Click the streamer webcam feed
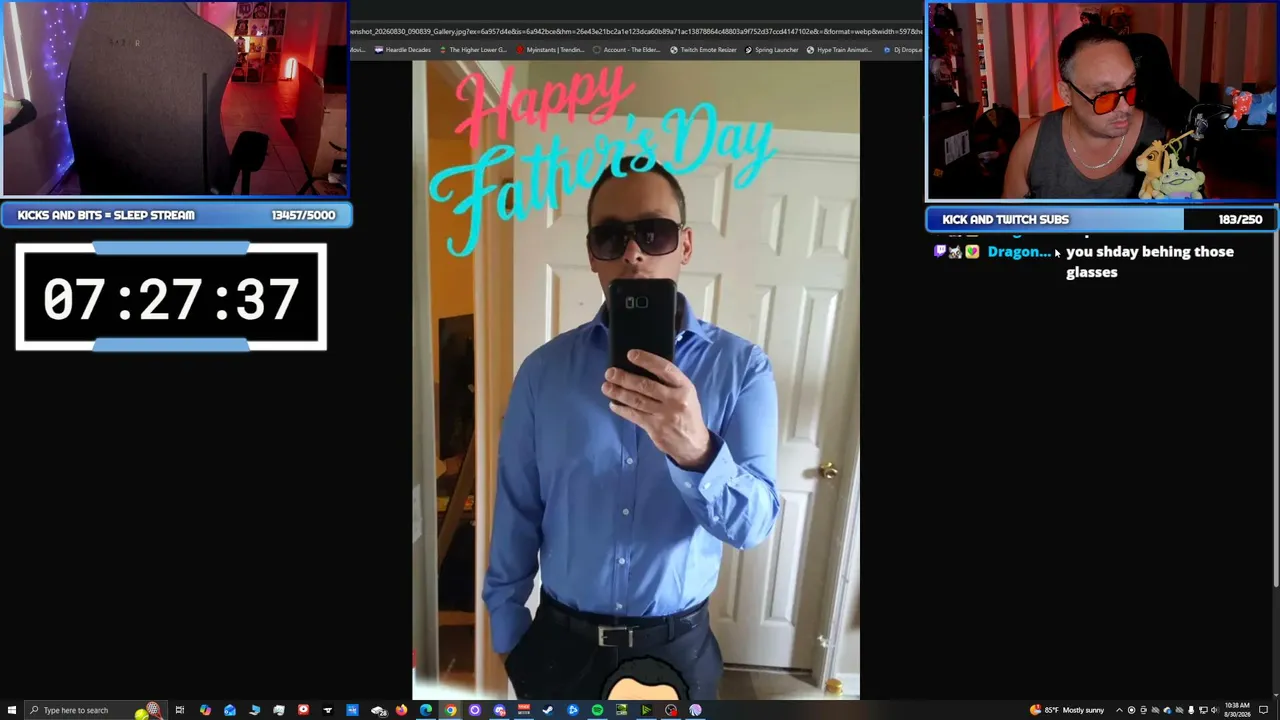This screenshot has width=1280, height=720. [x=1102, y=102]
